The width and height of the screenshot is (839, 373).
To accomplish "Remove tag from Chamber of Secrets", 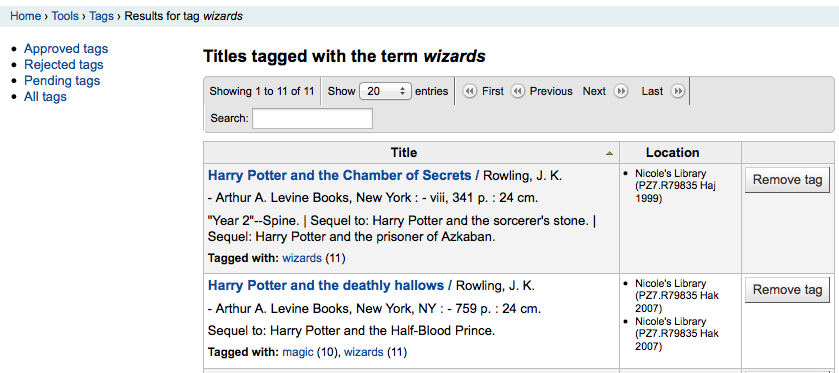I will [x=787, y=180].
